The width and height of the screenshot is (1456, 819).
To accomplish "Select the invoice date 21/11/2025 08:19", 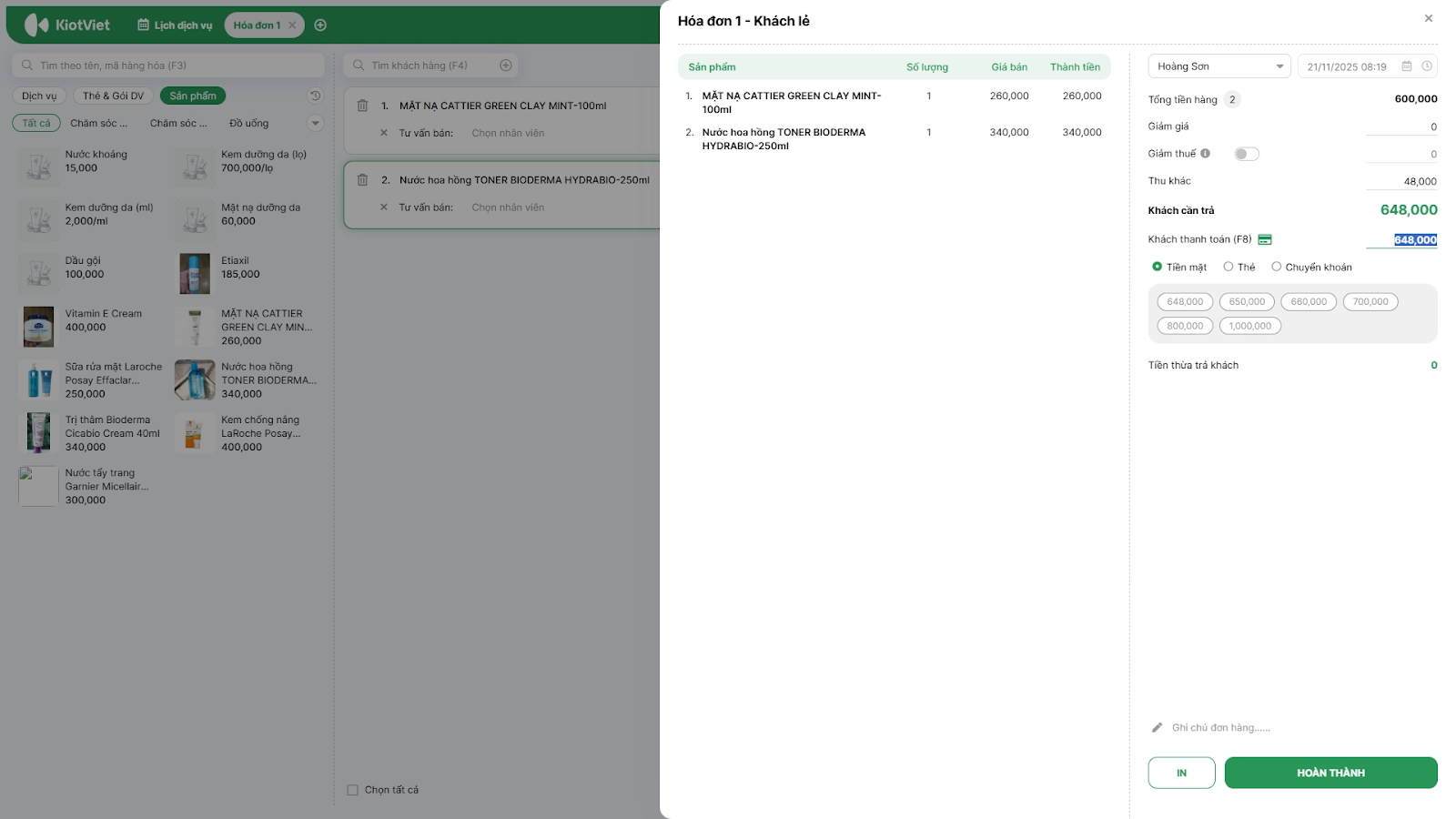I will click(1347, 66).
